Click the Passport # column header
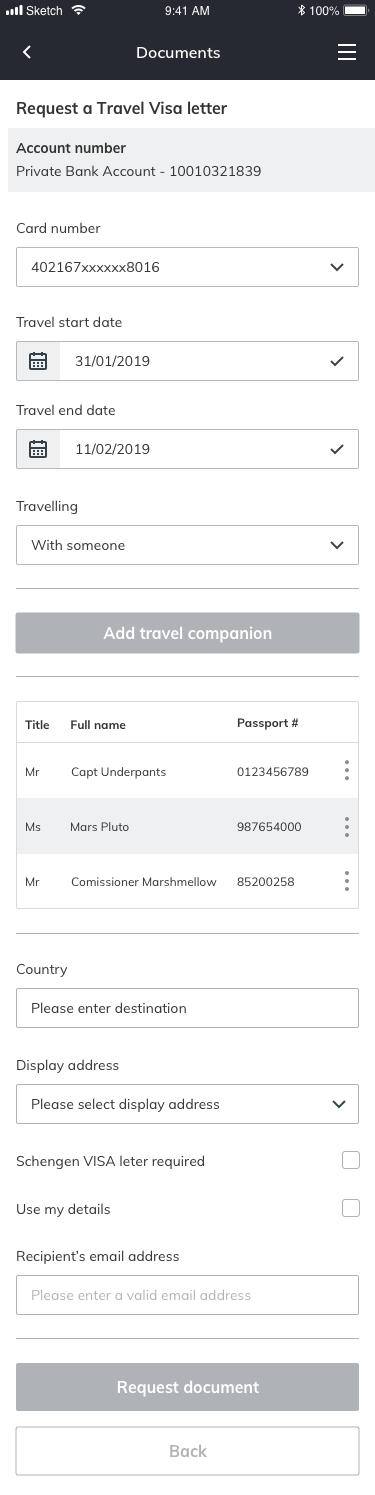The image size is (375, 1495). point(267,722)
